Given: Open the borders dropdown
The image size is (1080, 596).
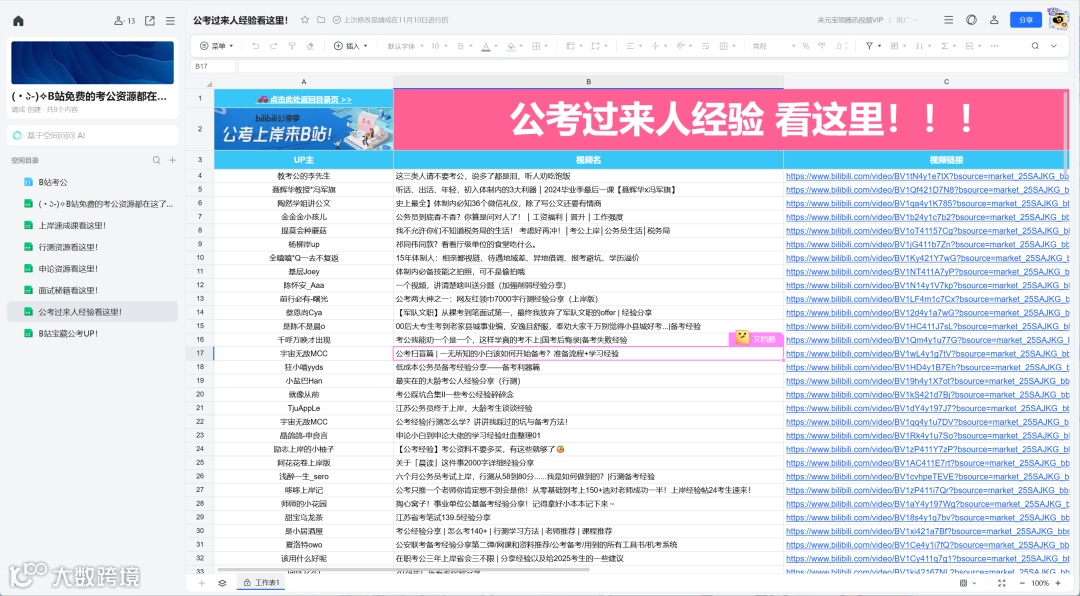Looking at the screenshot, I should tap(540, 46).
